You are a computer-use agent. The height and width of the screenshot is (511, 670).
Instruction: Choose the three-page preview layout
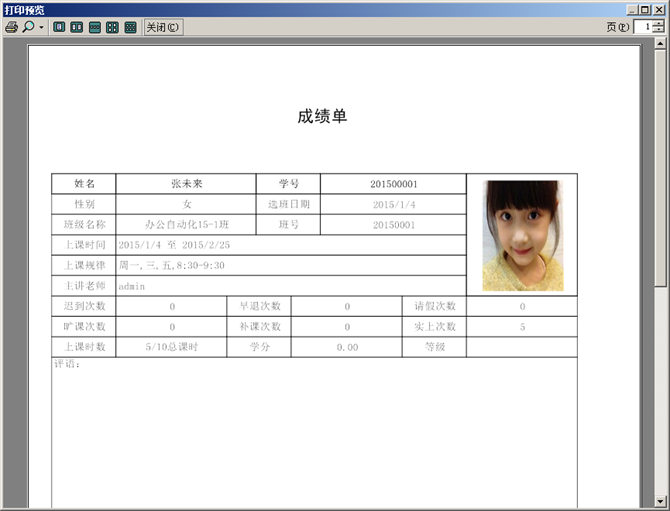pos(95,27)
